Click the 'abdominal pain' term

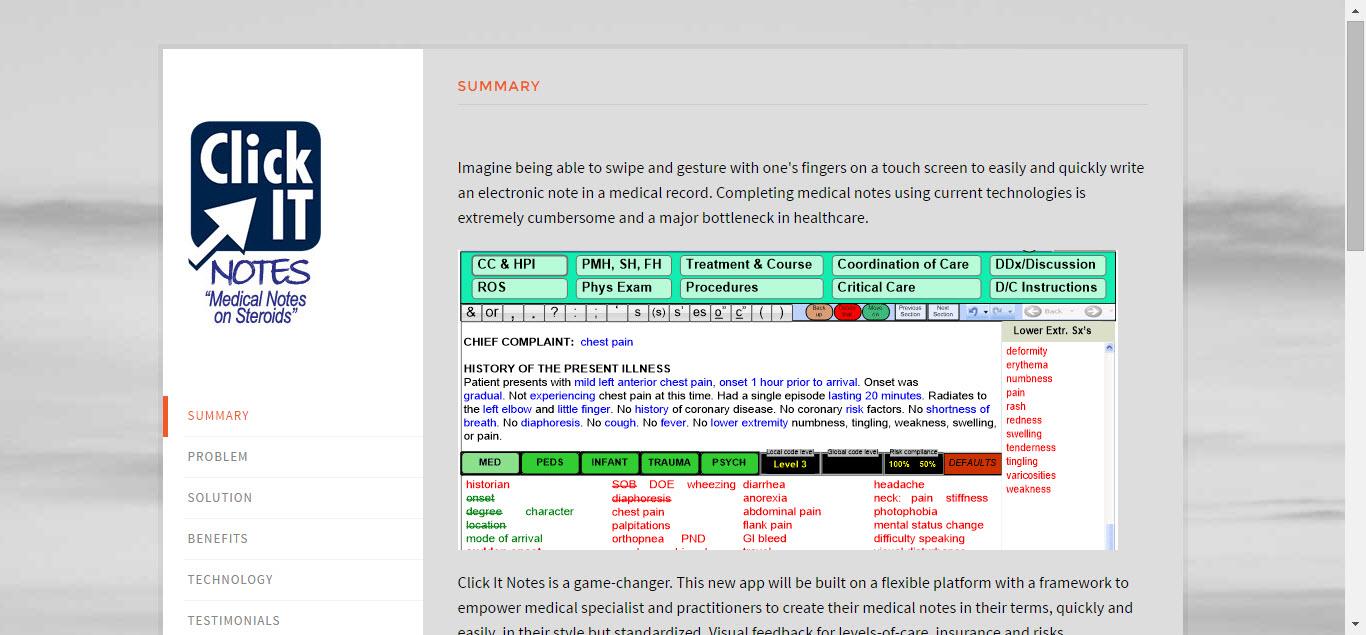782,512
